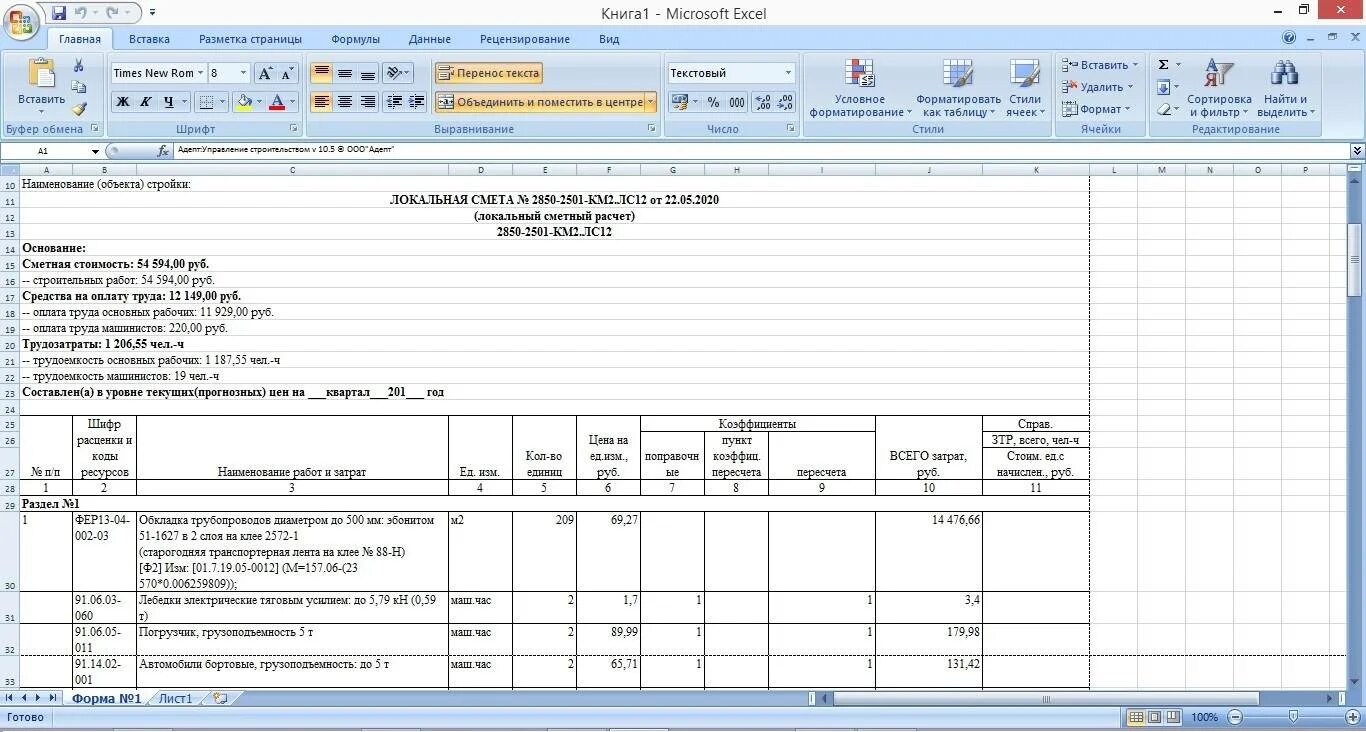Open merge cells dropdown arrow
The image size is (1366, 732).
pos(651,102)
